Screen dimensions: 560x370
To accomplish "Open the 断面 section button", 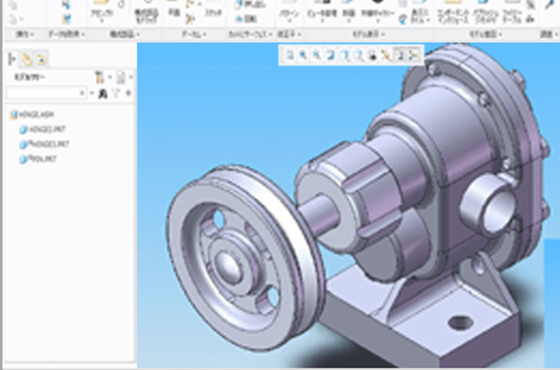I will tap(349, 11).
